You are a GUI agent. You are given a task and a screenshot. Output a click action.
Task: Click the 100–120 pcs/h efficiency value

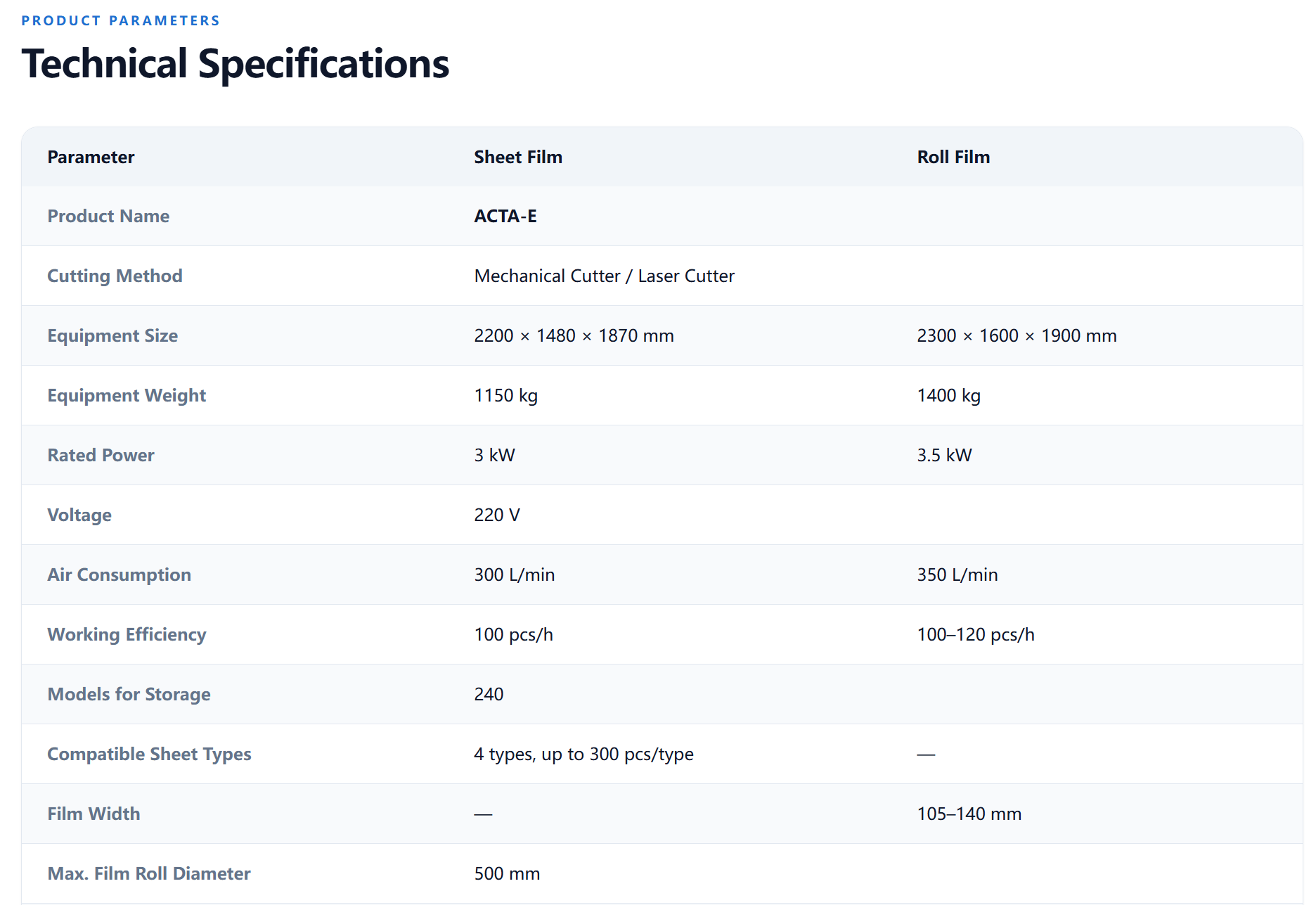pyautogui.click(x=975, y=634)
